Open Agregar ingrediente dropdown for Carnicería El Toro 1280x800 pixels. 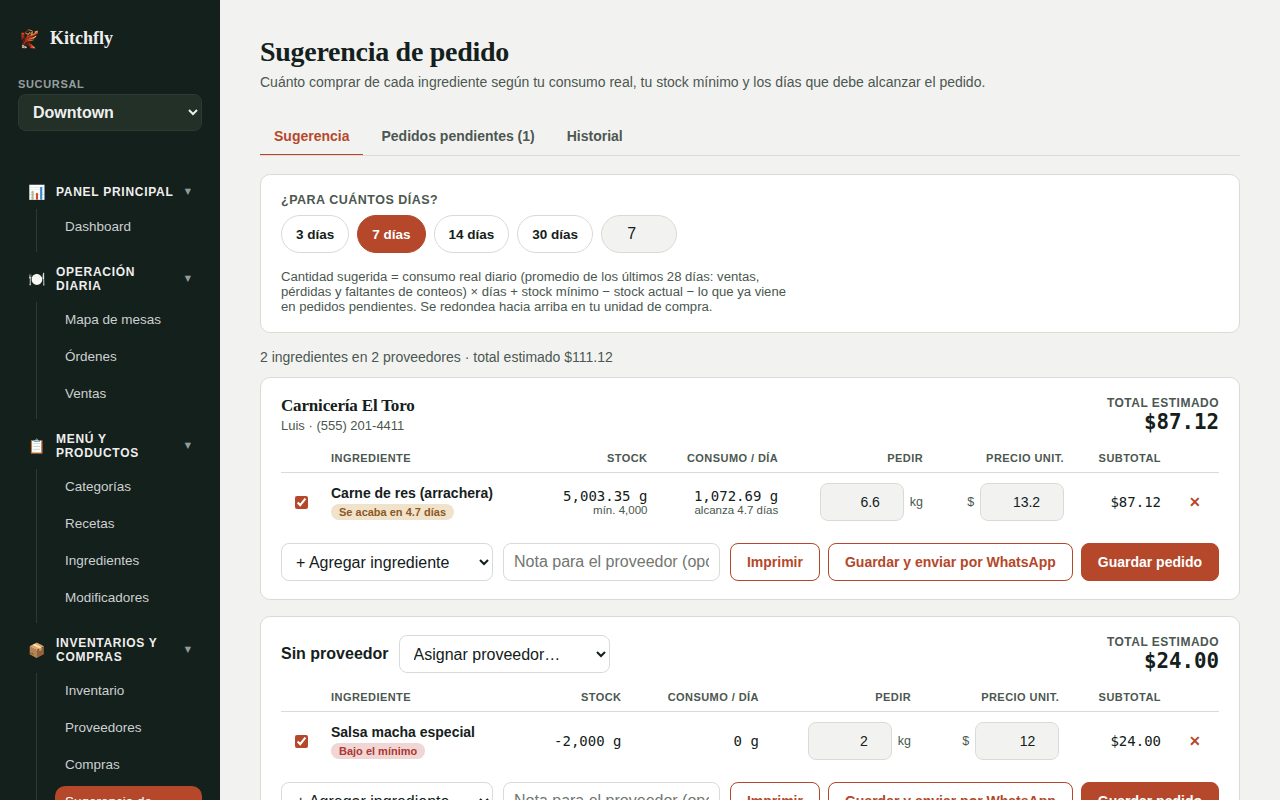point(387,562)
